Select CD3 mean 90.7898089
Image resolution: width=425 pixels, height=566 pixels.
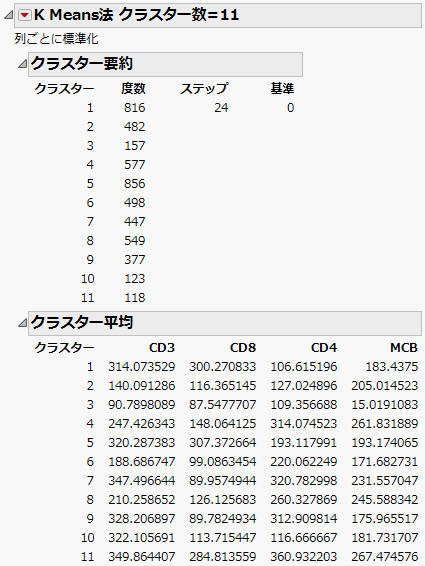pyautogui.click(x=142, y=405)
